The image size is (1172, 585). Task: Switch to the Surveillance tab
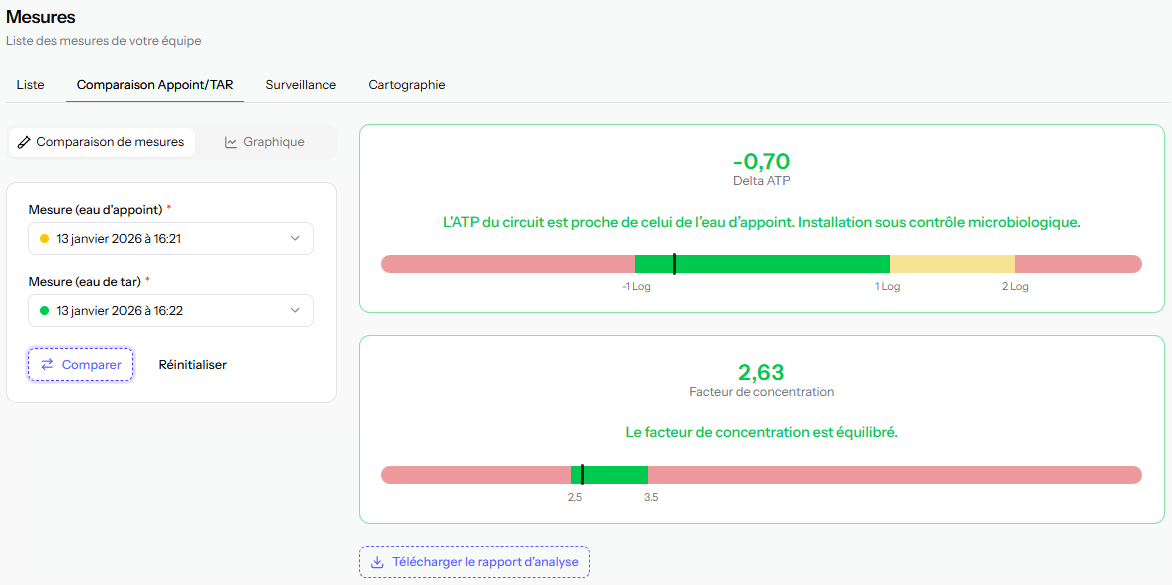pos(300,85)
